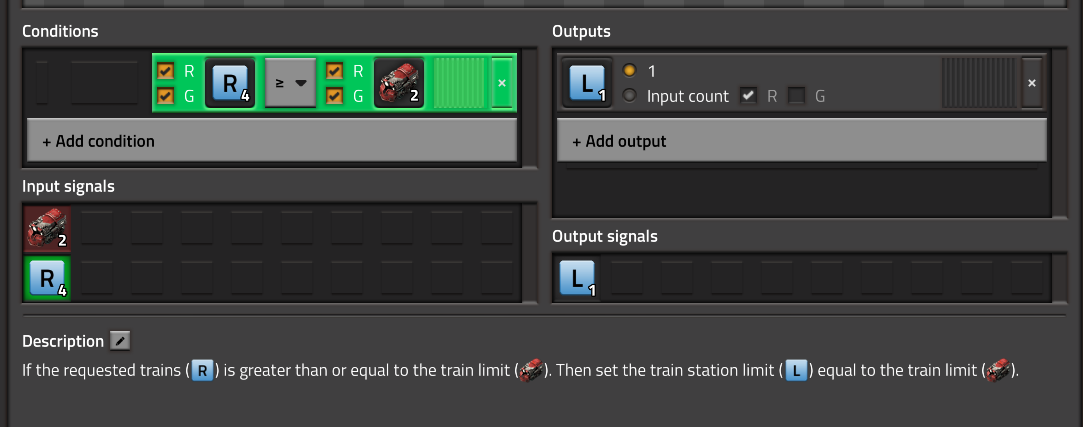Grab the output row drag handle

pyautogui.click(x=977, y=83)
